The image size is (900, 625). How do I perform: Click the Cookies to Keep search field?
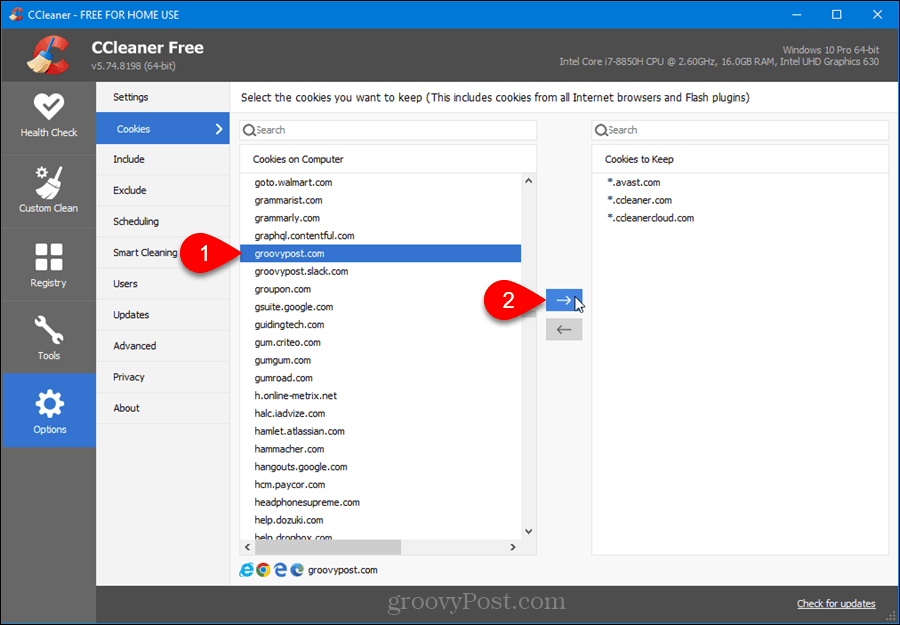[x=740, y=130]
